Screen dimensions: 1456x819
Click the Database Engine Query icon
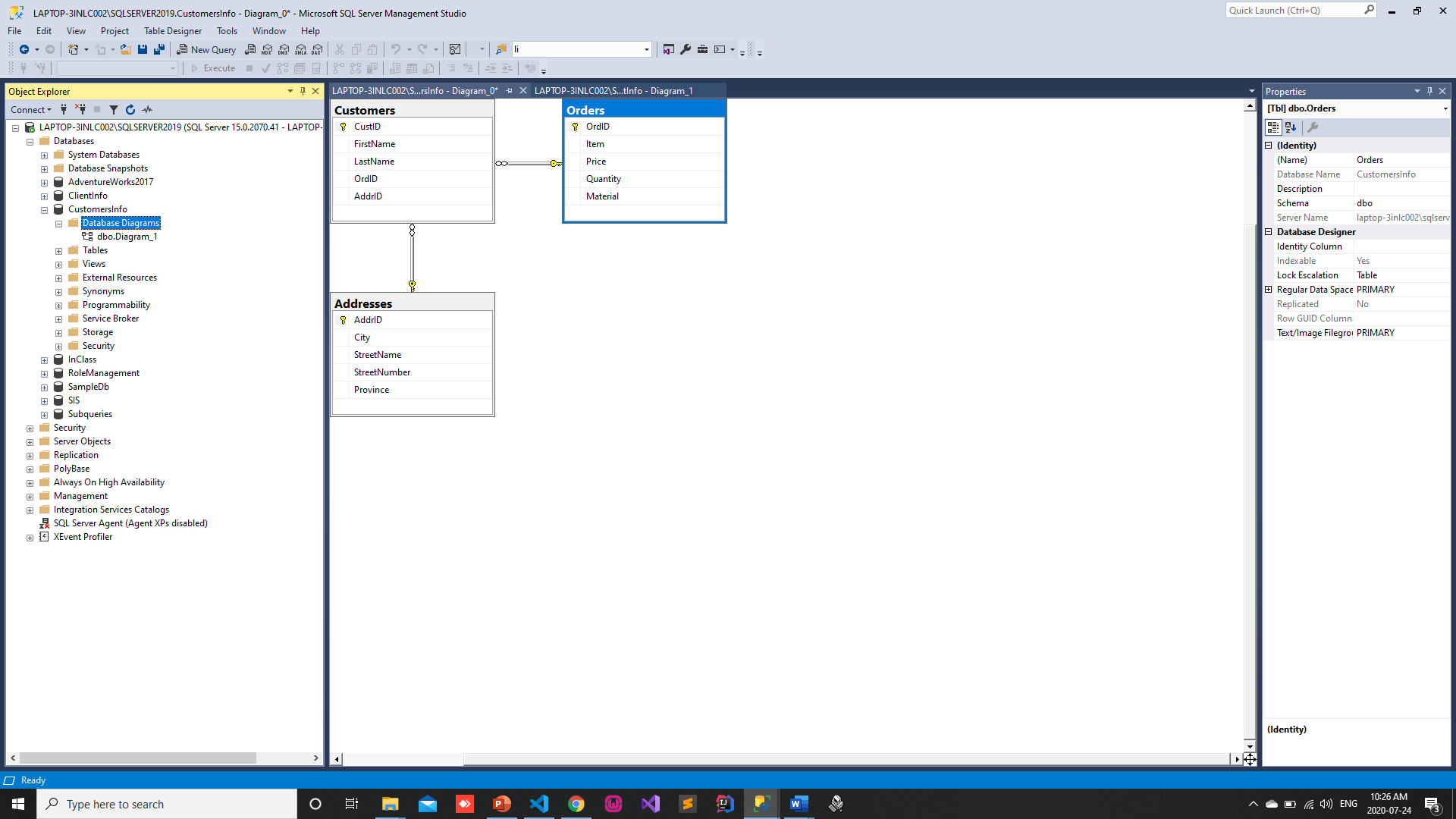(250, 49)
